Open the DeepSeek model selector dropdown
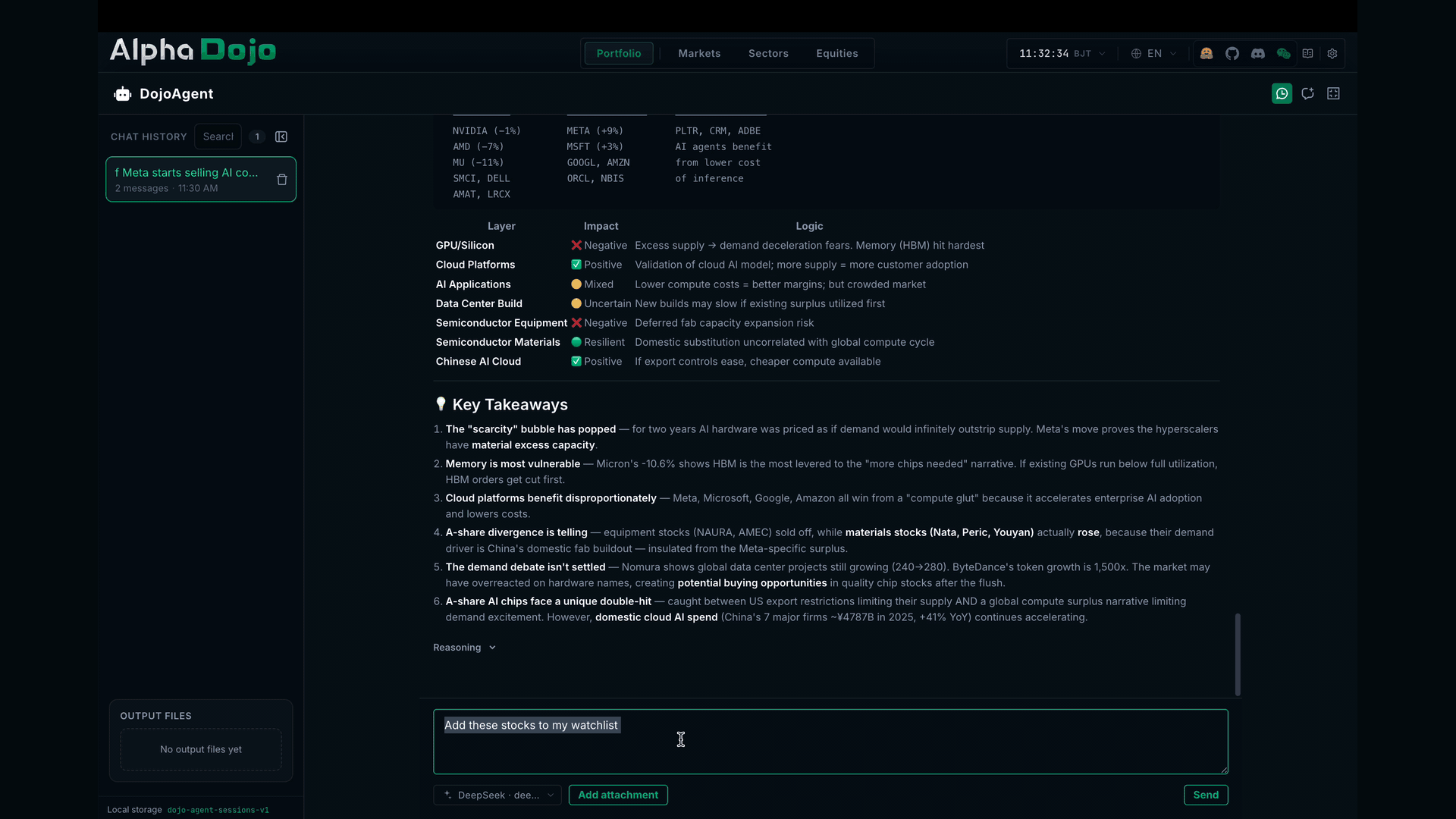 (497, 795)
